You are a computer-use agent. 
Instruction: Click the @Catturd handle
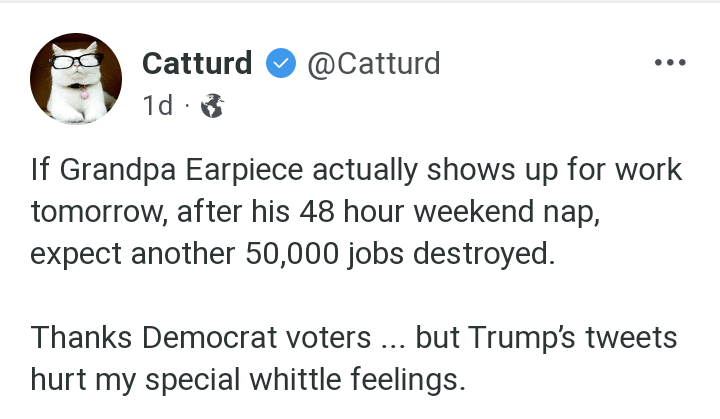click(373, 64)
